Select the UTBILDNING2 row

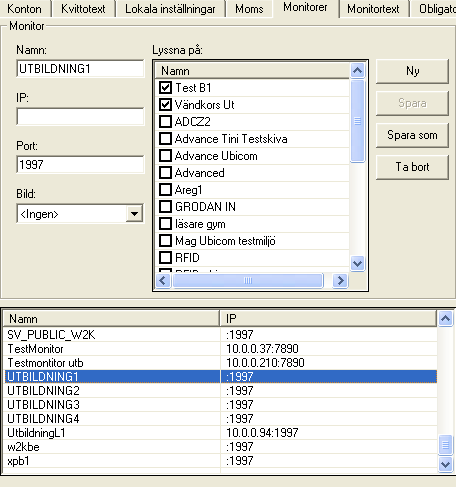pyautogui.click(x=221, y=391)
